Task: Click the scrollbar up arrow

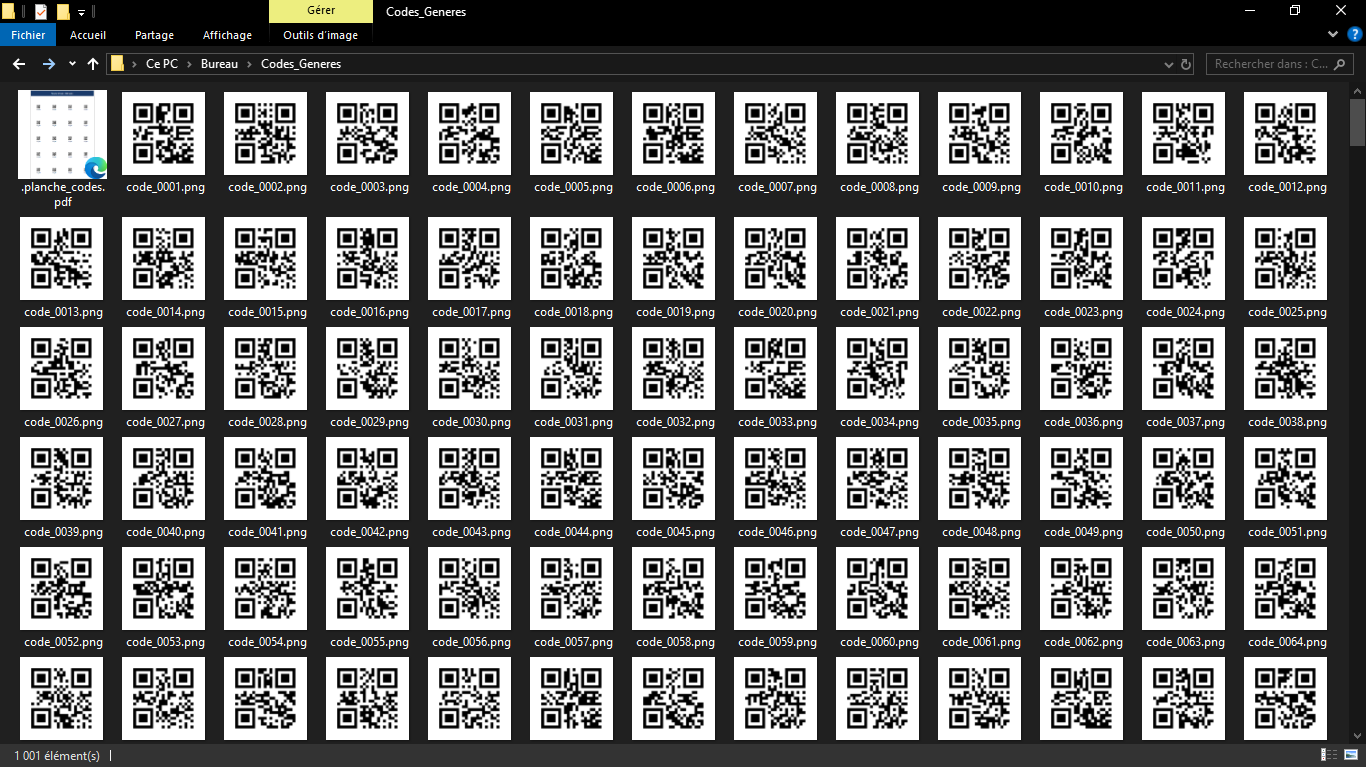Action: click(x=1357, y=91)
